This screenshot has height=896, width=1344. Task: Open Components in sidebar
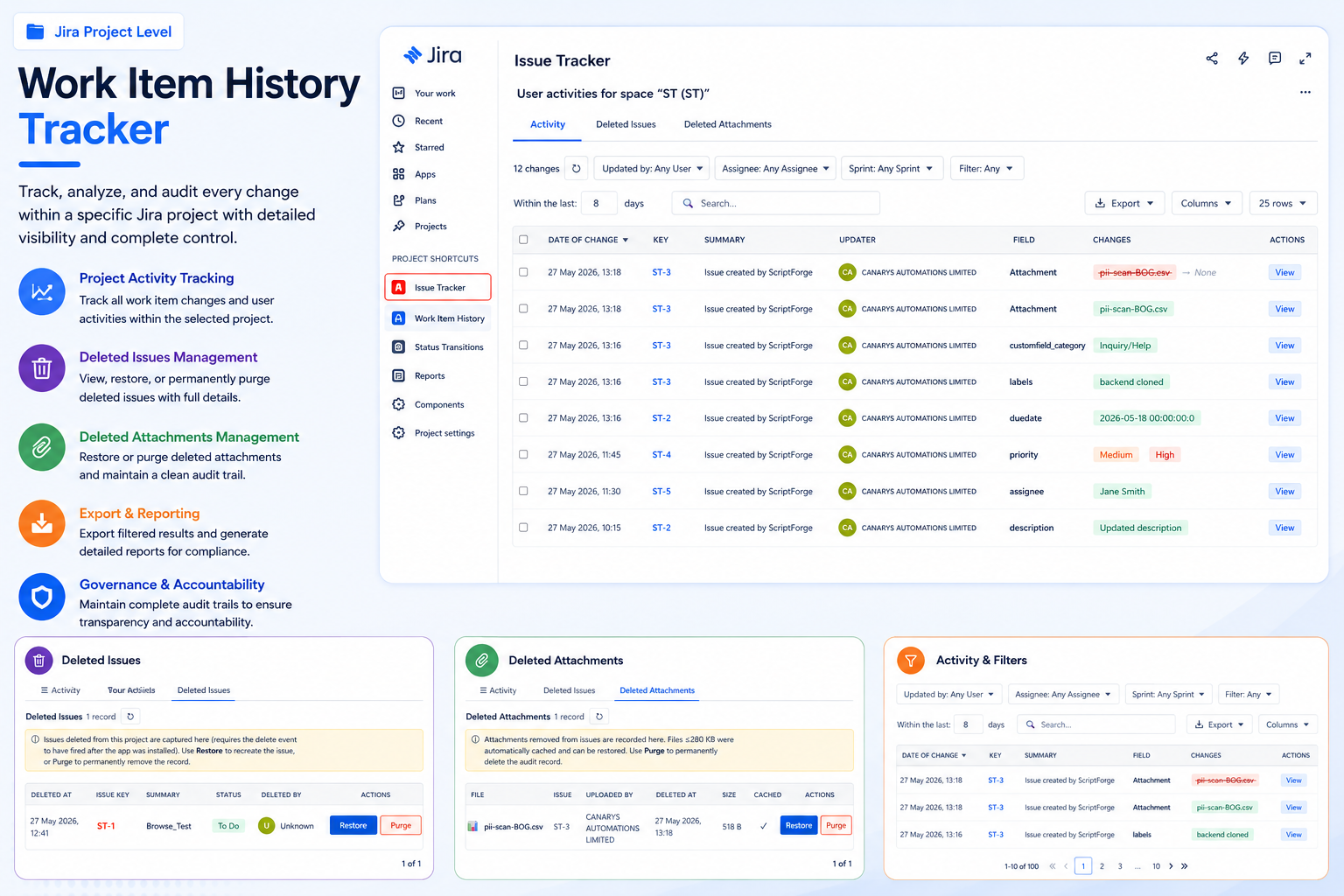click(439, 404)
